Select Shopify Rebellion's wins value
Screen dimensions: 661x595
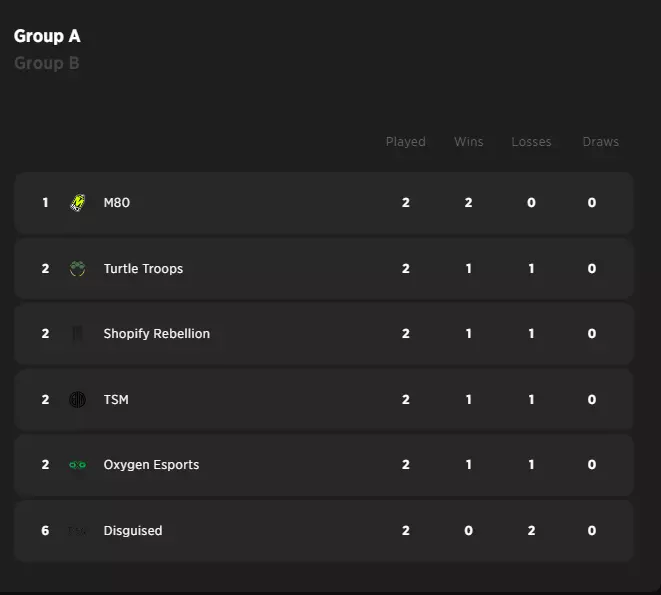pos(468,334)
